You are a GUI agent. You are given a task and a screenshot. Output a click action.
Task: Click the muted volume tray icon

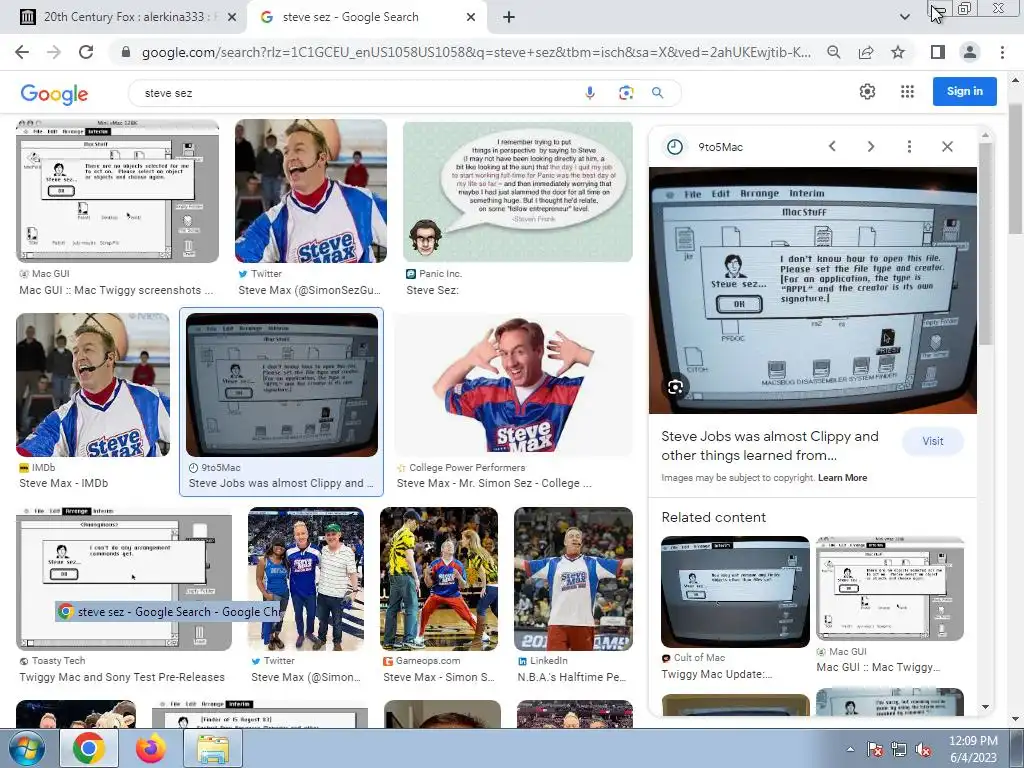[923, 749]
